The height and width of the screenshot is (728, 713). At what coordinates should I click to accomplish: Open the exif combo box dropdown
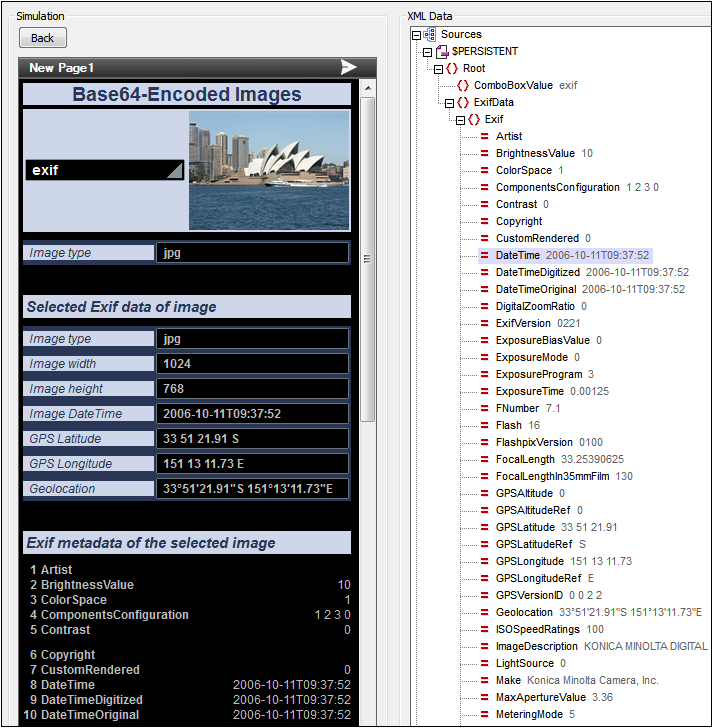[x=174, y=170]
